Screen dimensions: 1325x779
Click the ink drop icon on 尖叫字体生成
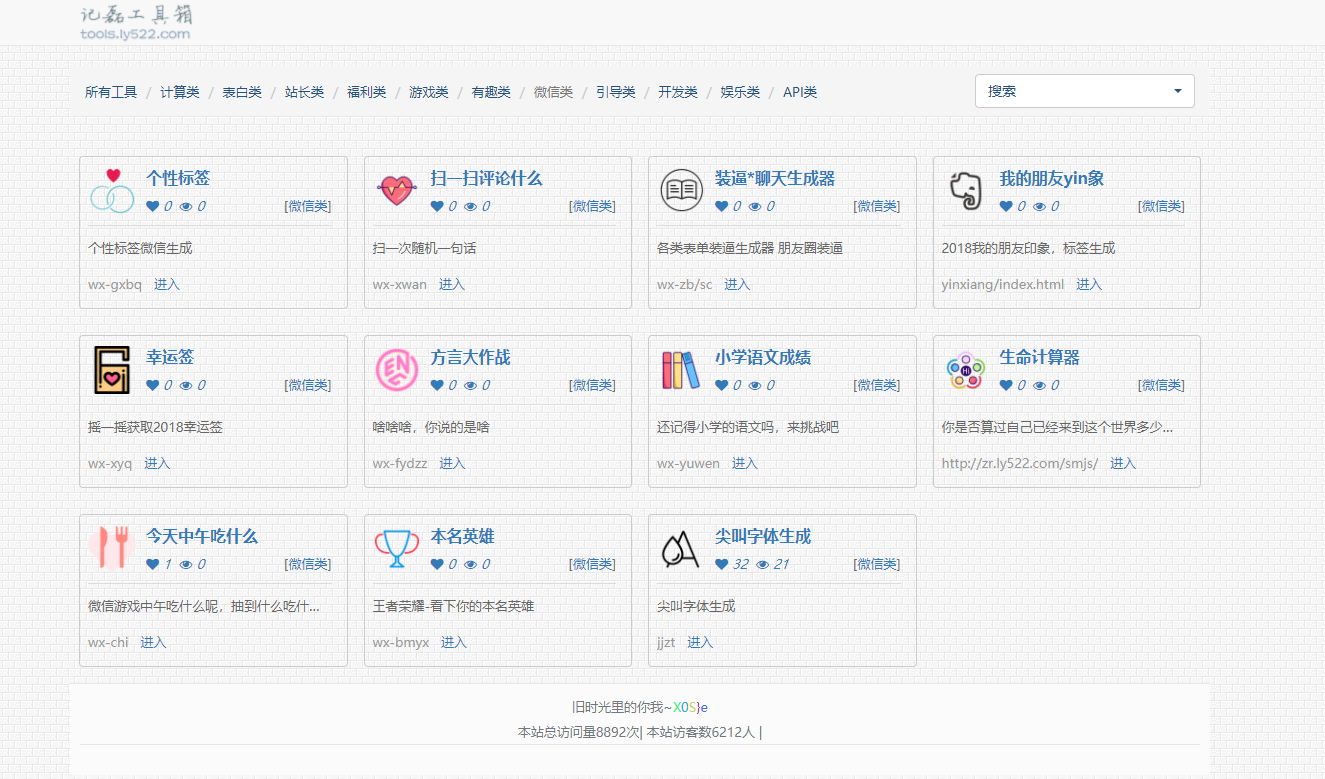[x=681, y=548]
